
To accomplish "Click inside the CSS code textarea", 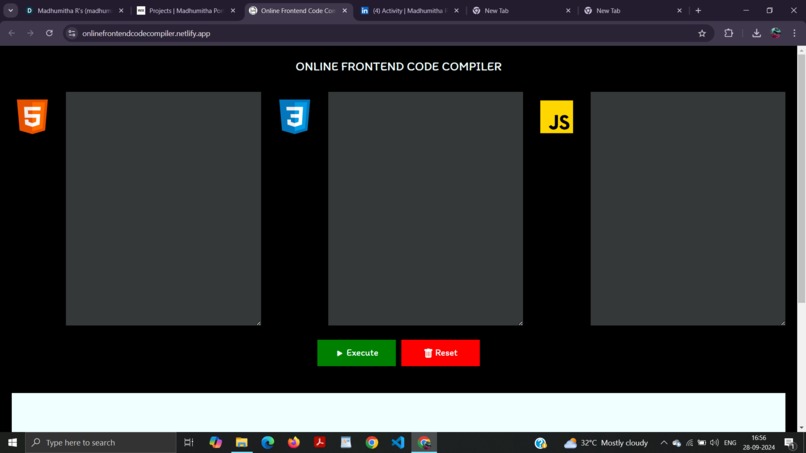I will [425, 208].
